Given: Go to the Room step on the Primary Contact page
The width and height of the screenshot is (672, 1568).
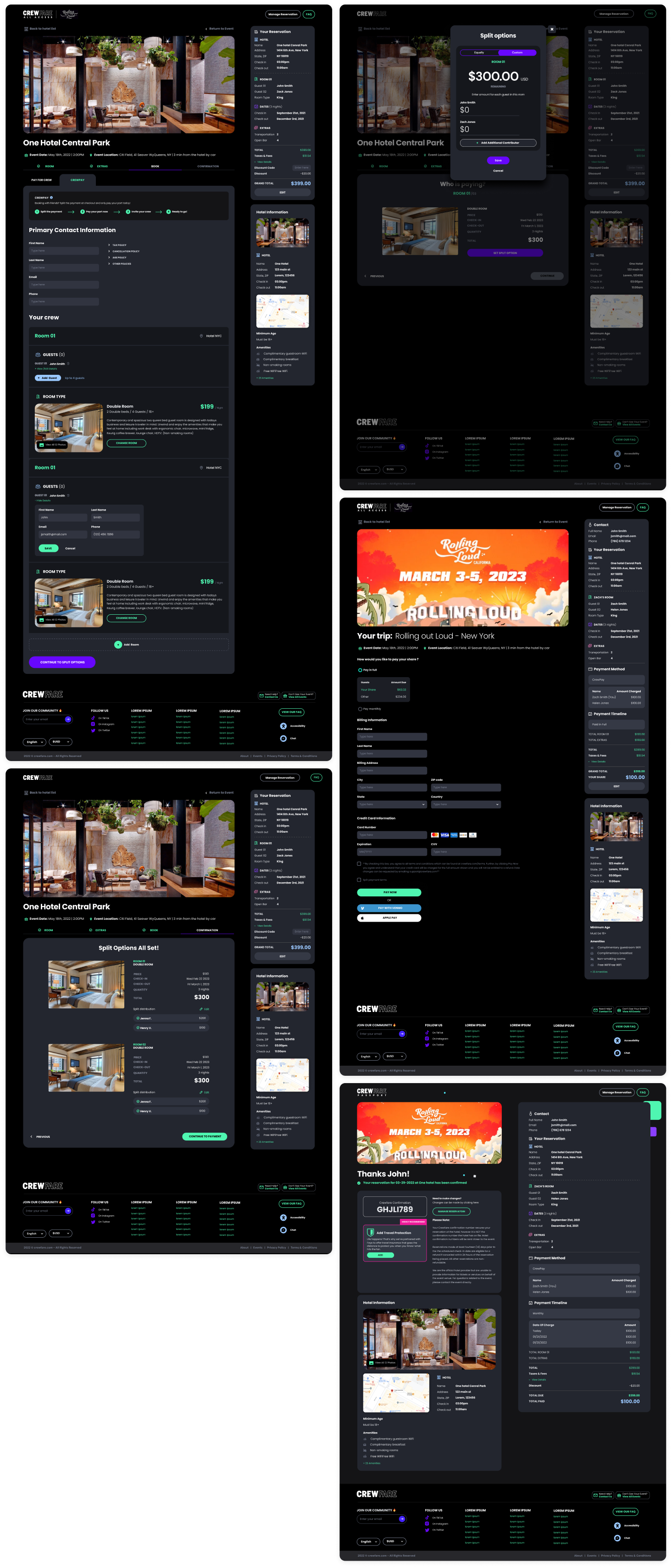Looking at the screenshot, I should pyautogui.click(x=46, y=166).
